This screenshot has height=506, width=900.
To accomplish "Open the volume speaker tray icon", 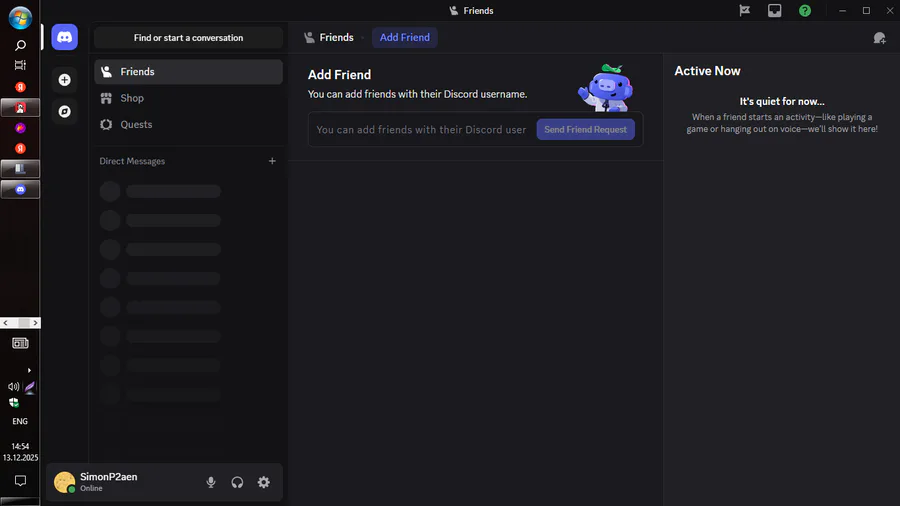I will pos(13,387).
